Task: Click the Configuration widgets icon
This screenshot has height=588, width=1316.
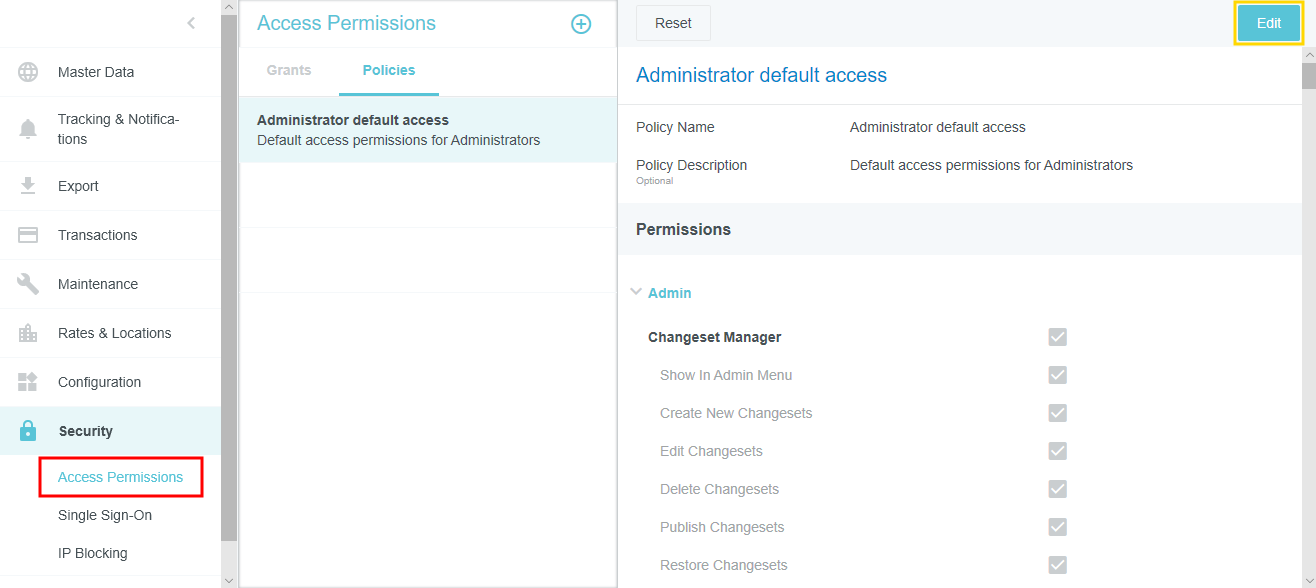Action: pos(28,382)
